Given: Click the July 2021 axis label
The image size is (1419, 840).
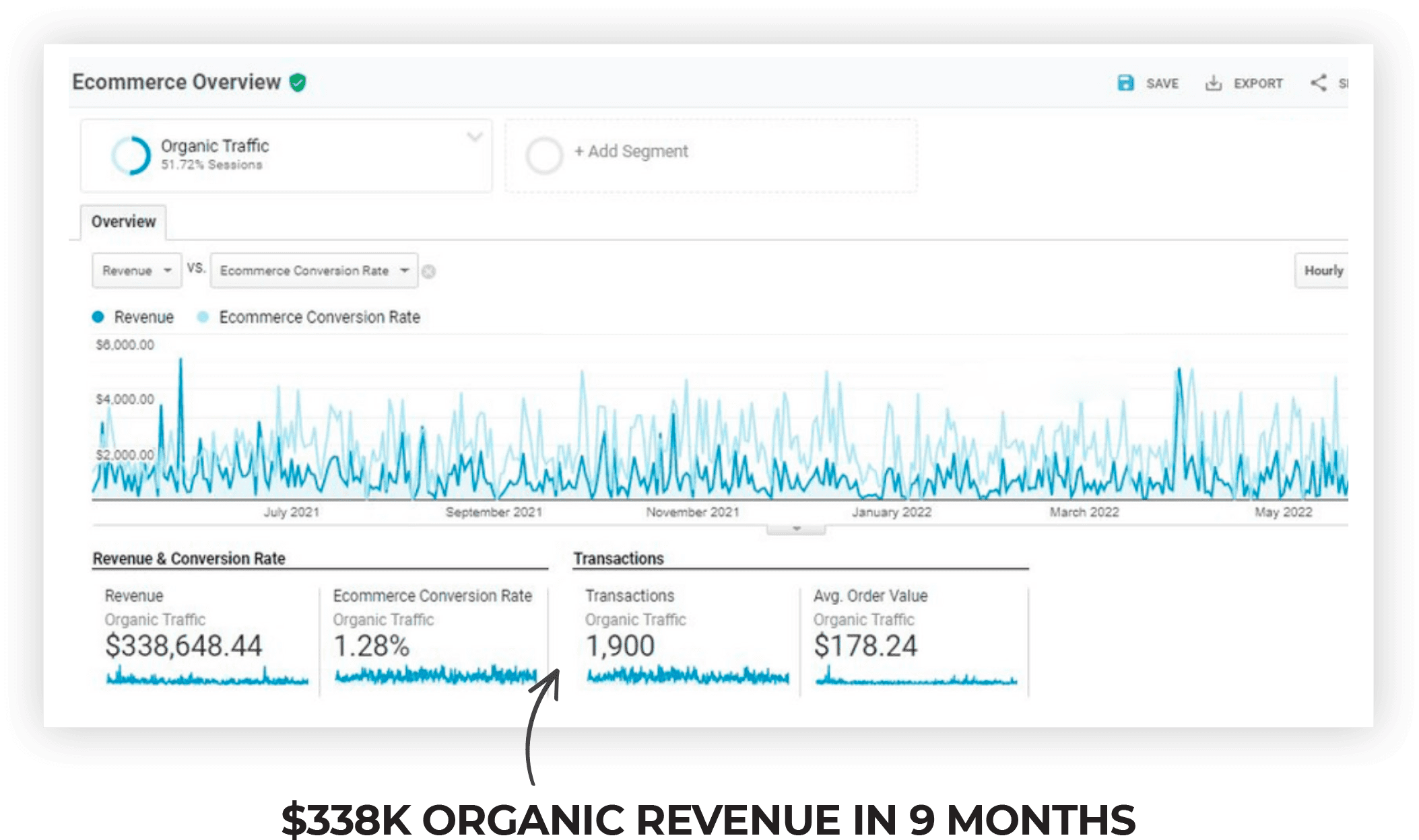Looking at the screenshot, I should [292, 512].
